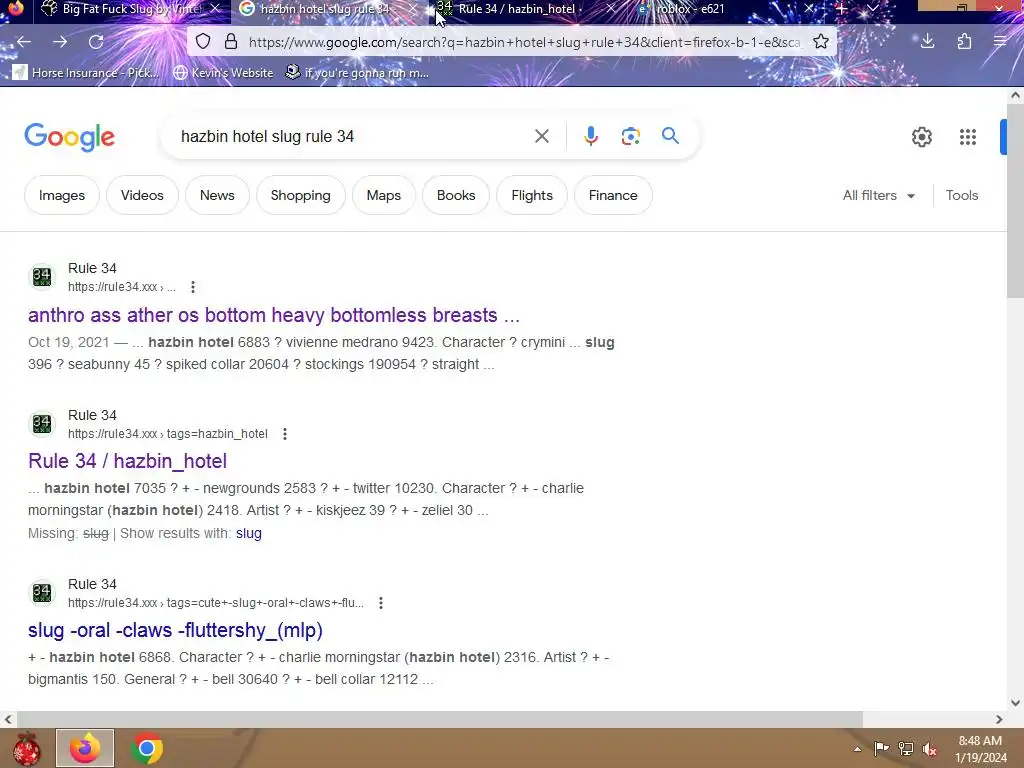The width and height of the screenshot is (1024, 768).
Task: Open Google quick settings gear
Action: point(921,136)
